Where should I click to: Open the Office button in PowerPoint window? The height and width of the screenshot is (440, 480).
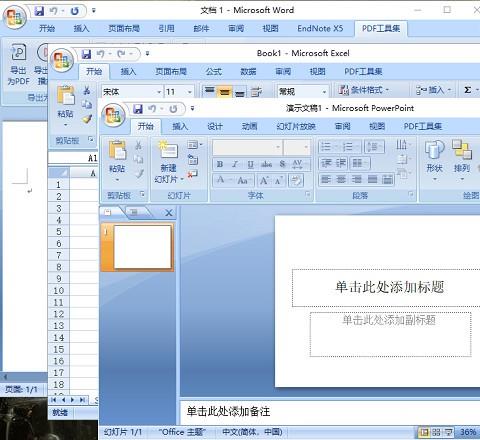(114, 115)
